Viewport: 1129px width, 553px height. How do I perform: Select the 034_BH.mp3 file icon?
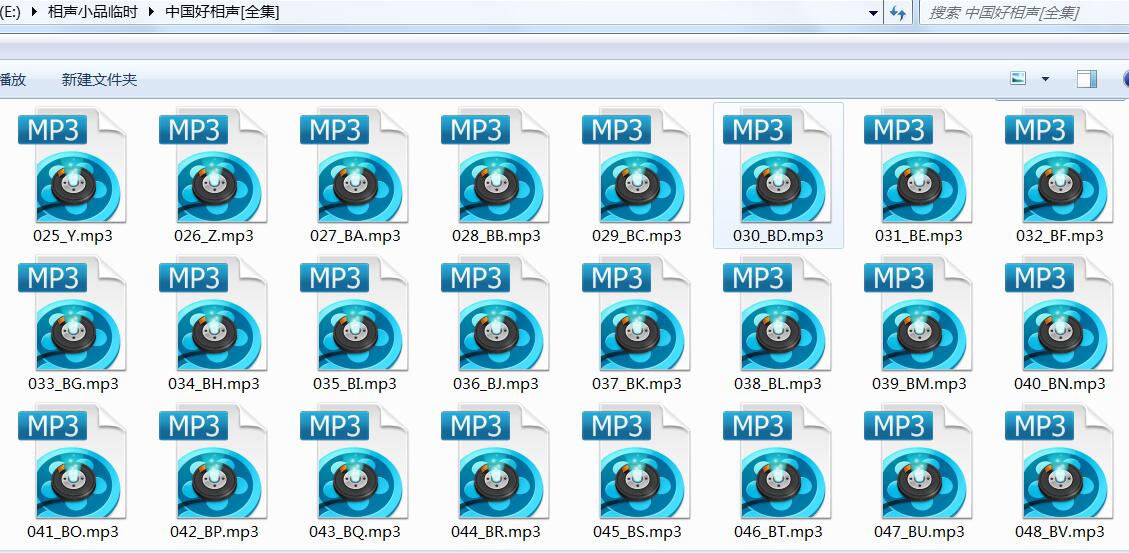[x=213, y=315]
